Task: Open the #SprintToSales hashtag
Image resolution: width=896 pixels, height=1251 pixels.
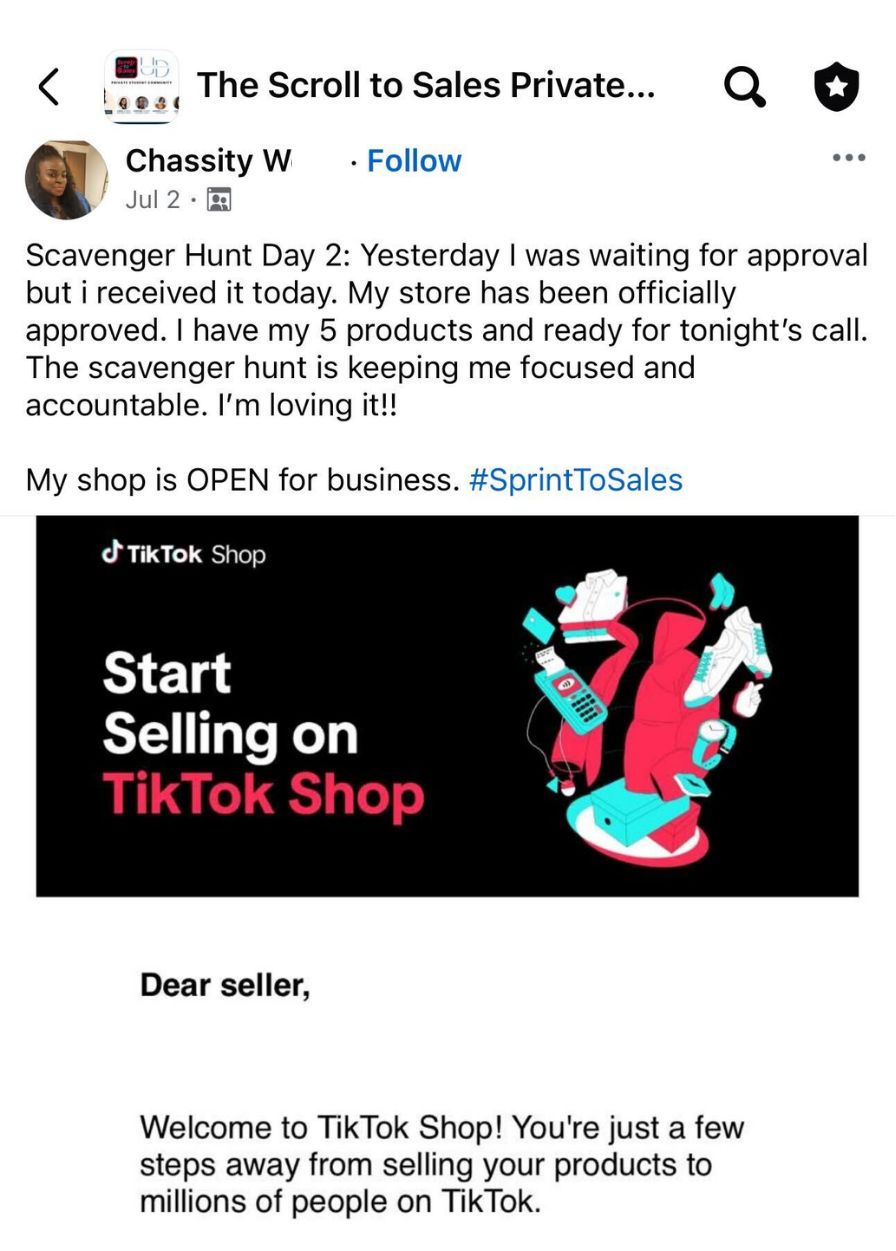Action: (575, 480)
